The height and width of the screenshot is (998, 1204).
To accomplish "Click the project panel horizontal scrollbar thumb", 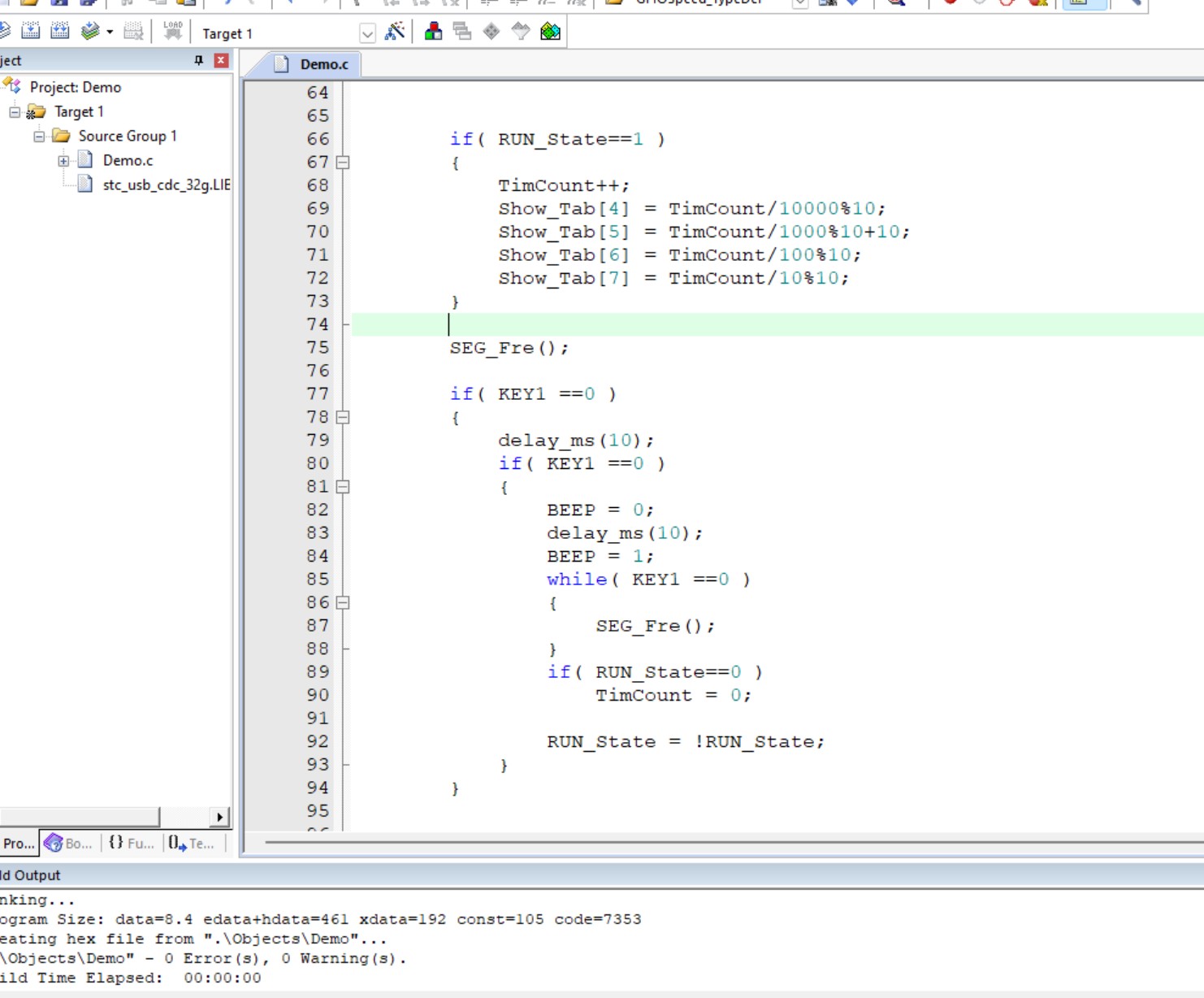I will pos(80,817).
